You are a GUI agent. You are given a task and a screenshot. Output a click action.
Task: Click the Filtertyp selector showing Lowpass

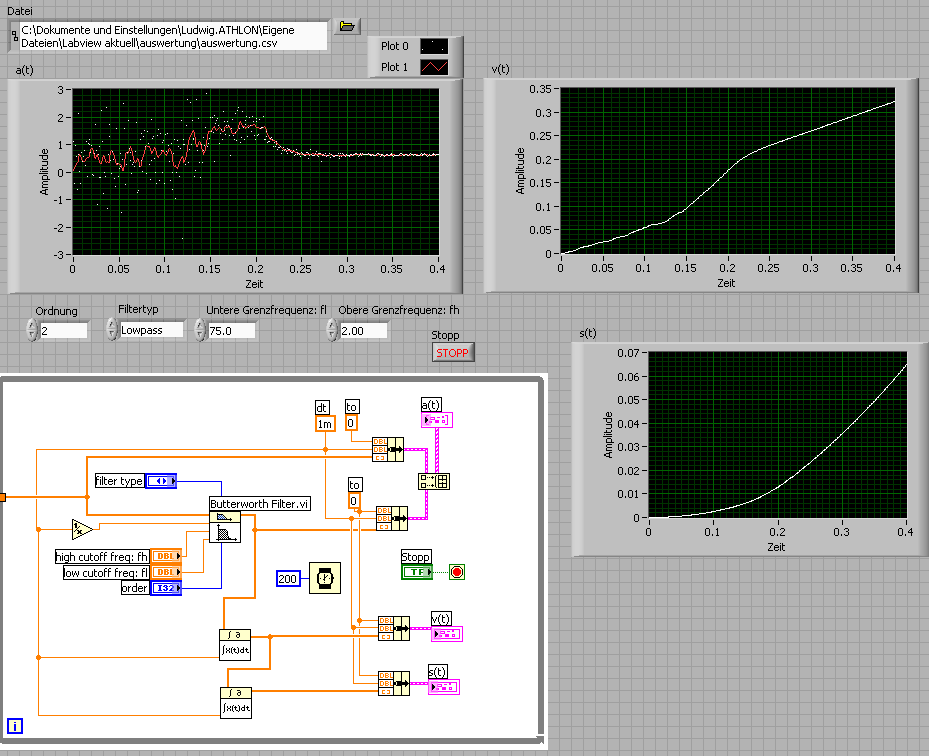[x=151, y=329]
